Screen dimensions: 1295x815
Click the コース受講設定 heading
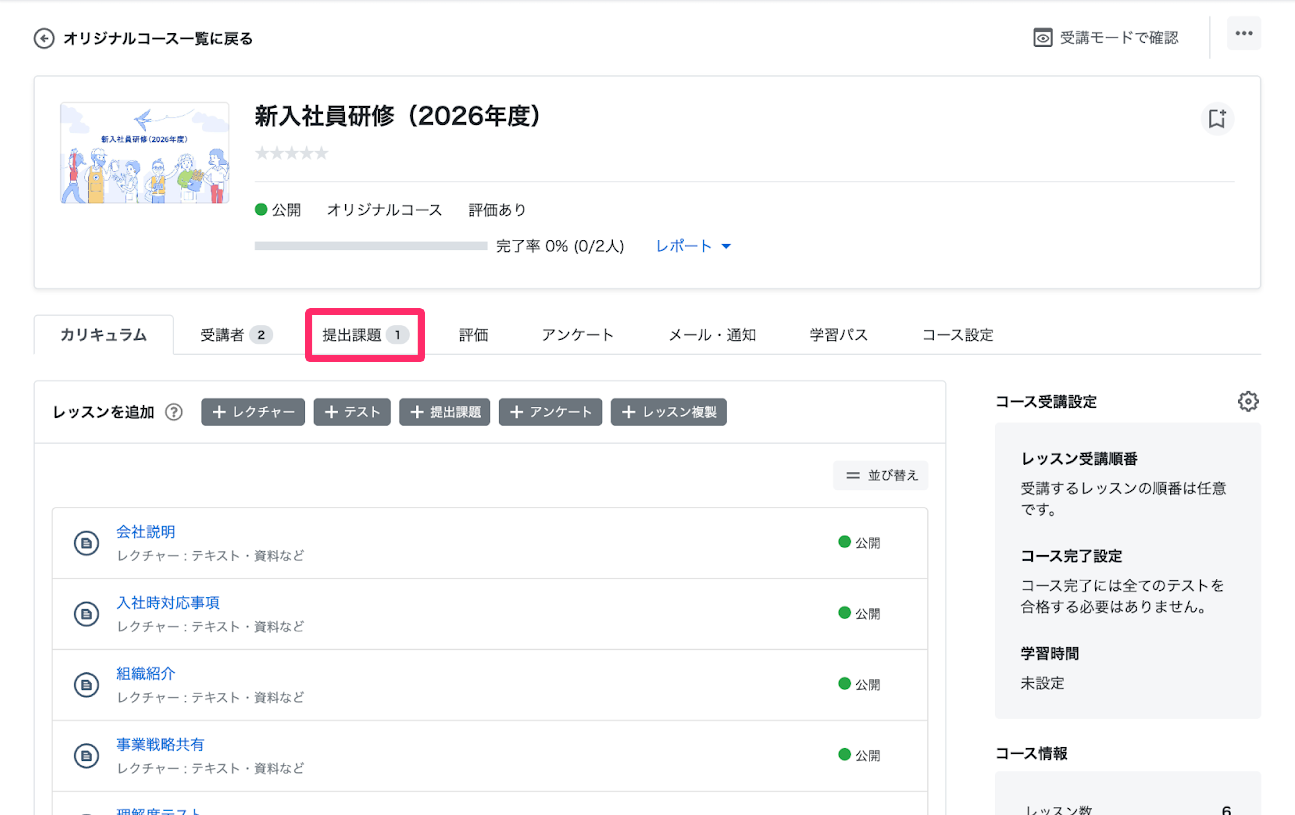click(x=1046, y=402)
